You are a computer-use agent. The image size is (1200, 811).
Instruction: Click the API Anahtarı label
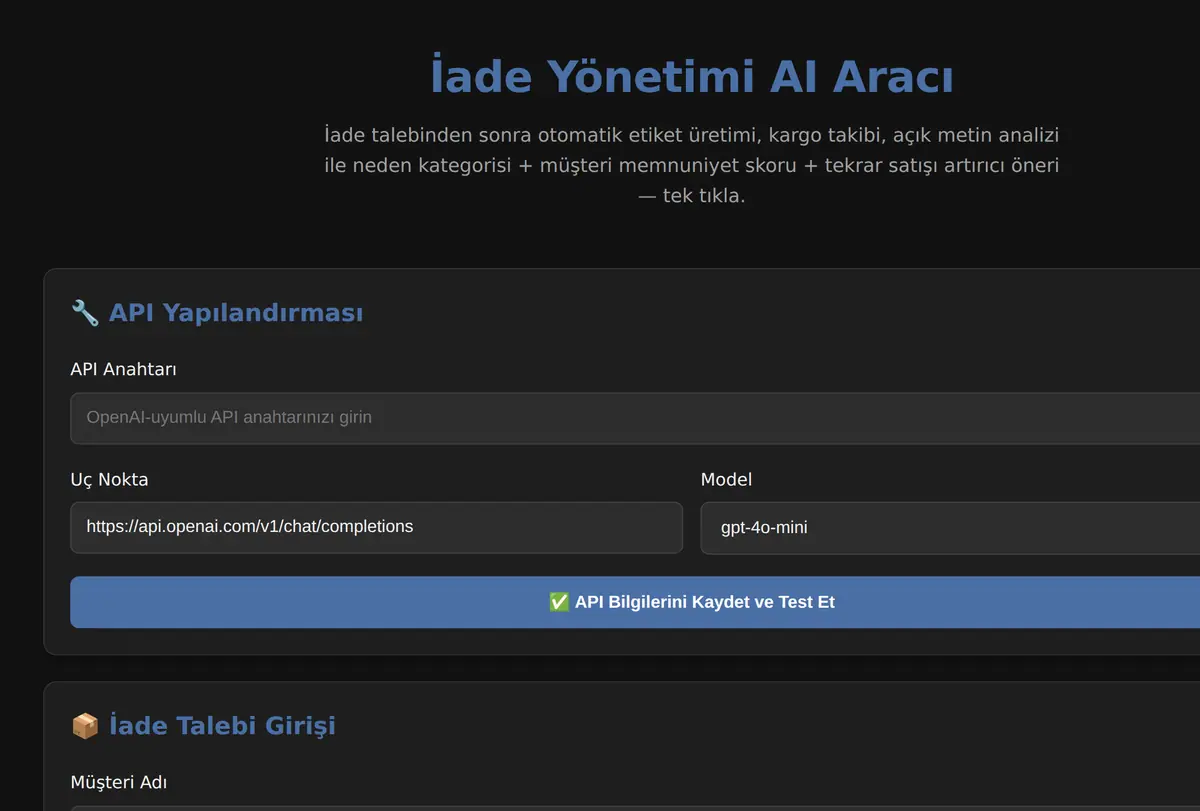(124, 369)
